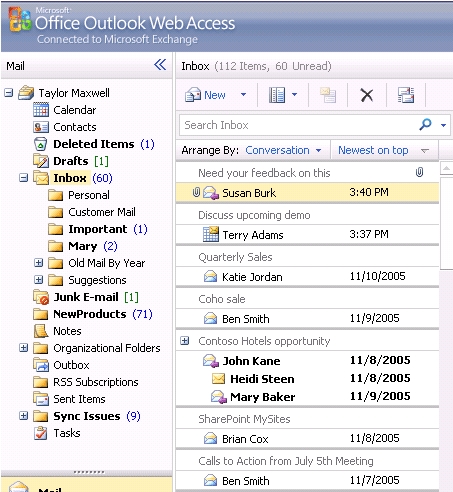The width and height of the screenshot is (453, 492).
Task: Click the reading pane layout icon
Action: [277, 95]
